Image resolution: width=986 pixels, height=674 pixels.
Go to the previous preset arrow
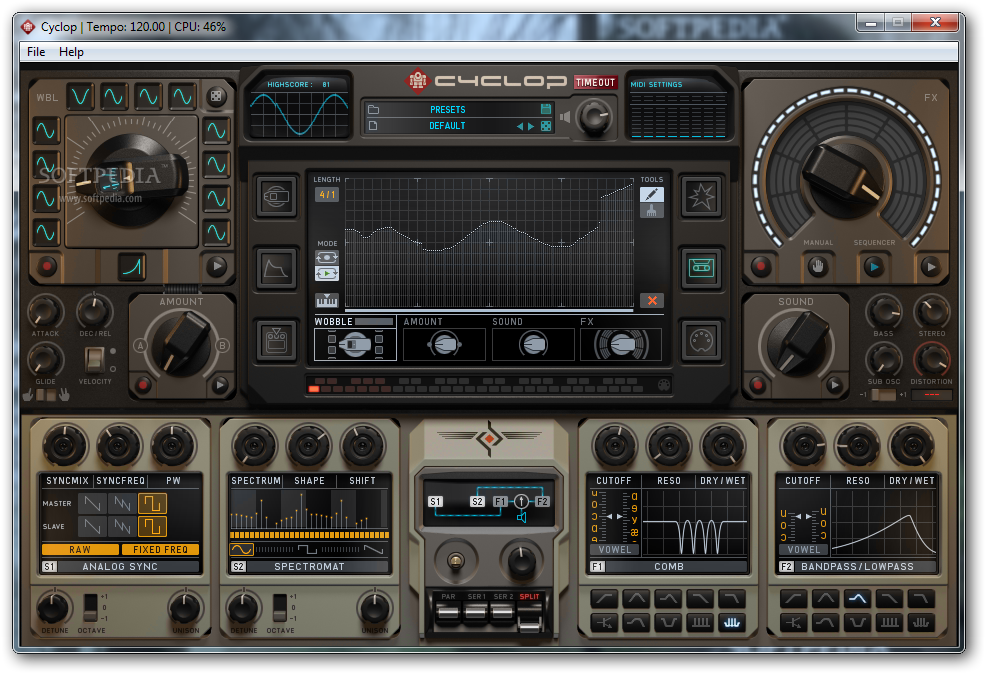[x=520, y=126]
